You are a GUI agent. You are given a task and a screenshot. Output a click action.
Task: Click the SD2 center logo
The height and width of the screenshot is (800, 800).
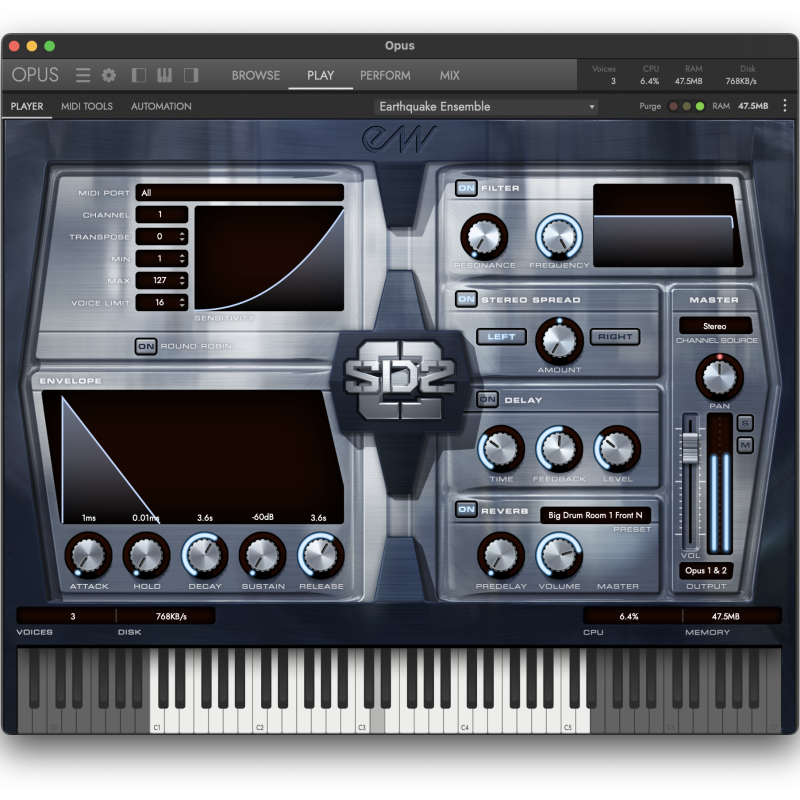399,381
